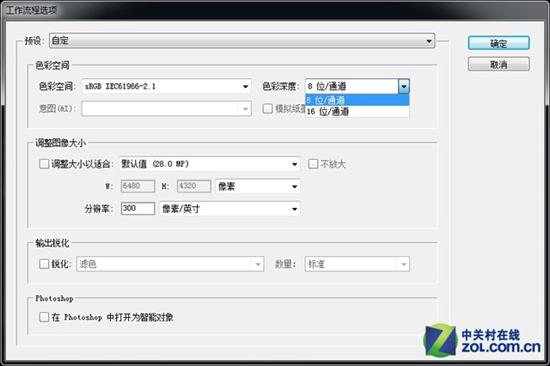550x366 pixels.
Task: Collapse the 色彩深度 dropdown arrow
Action: [x=404, y=86]
